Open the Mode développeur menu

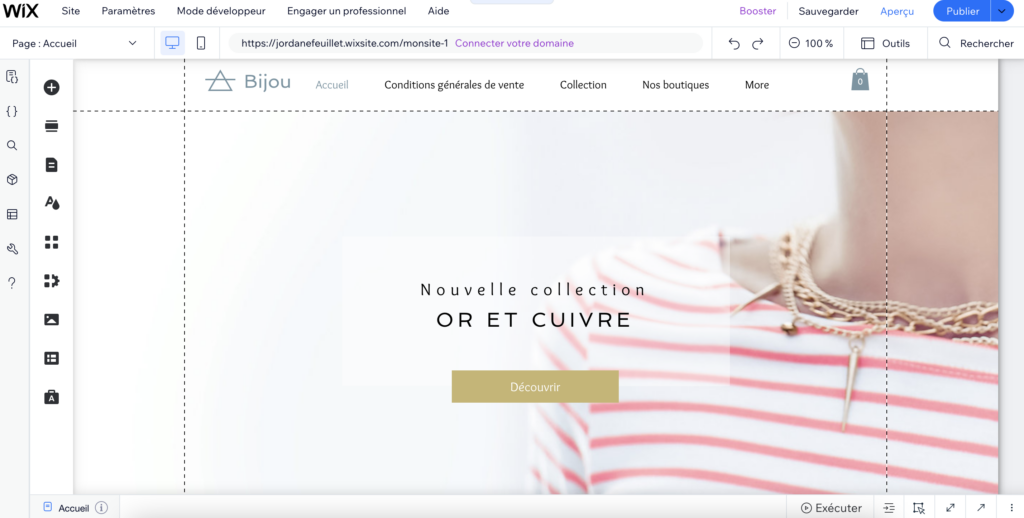[221, 11]
